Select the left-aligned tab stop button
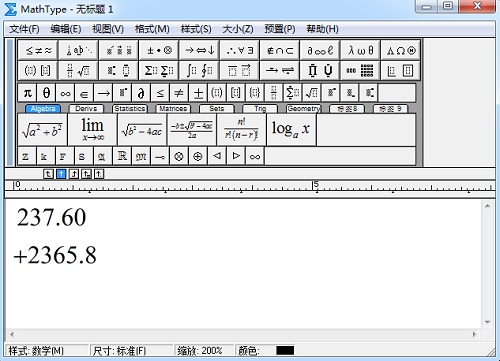The image size is (500, 361). (x=48, y=174)
